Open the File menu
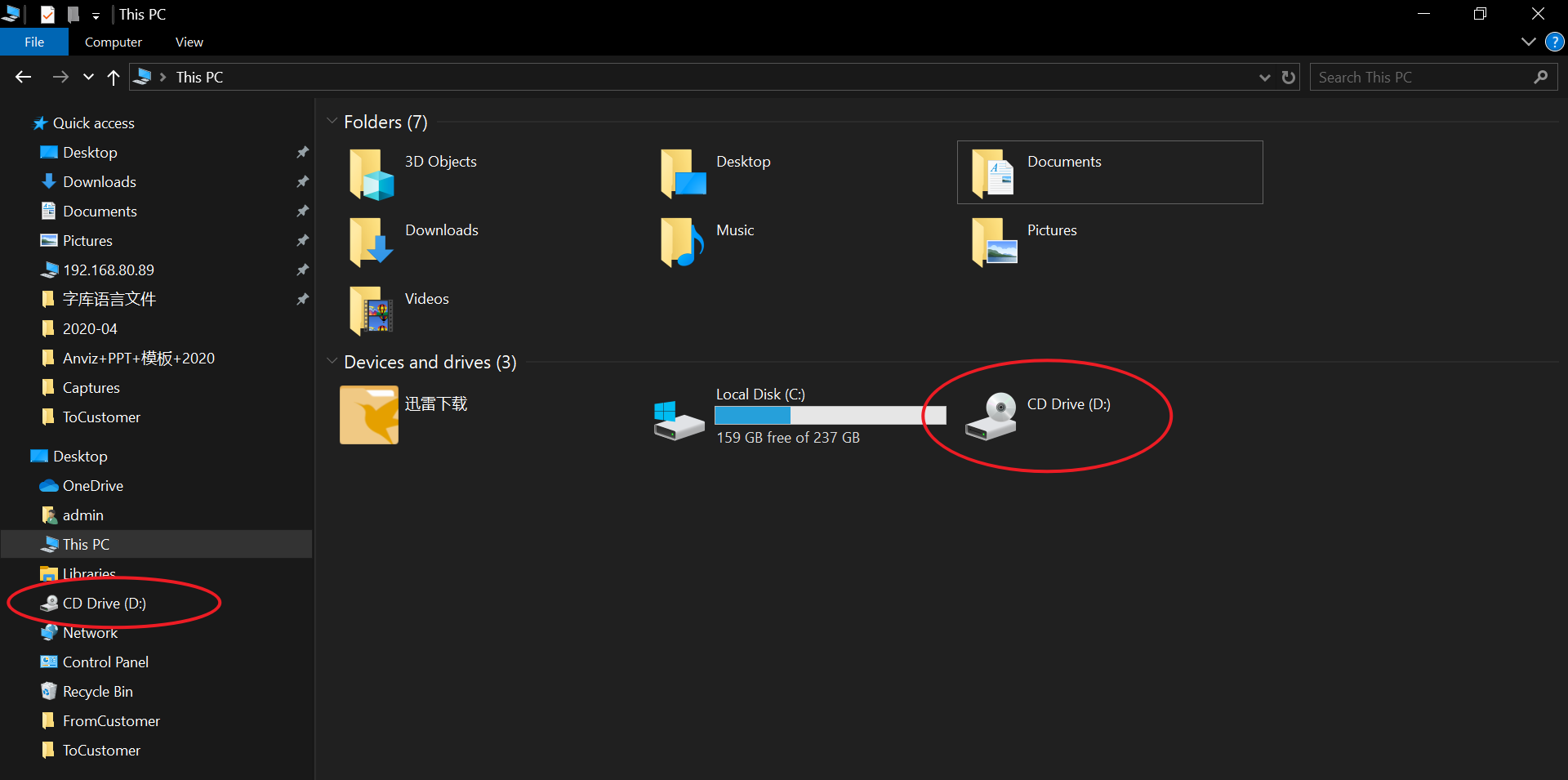Viewport: 1568px width, 780px height. [34, 42]
